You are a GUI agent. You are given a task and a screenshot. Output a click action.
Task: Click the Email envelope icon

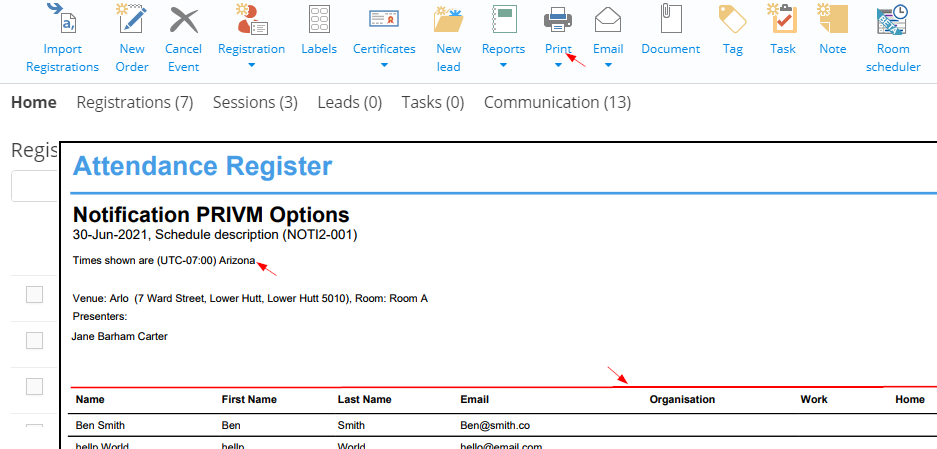[x=608, y=19]
